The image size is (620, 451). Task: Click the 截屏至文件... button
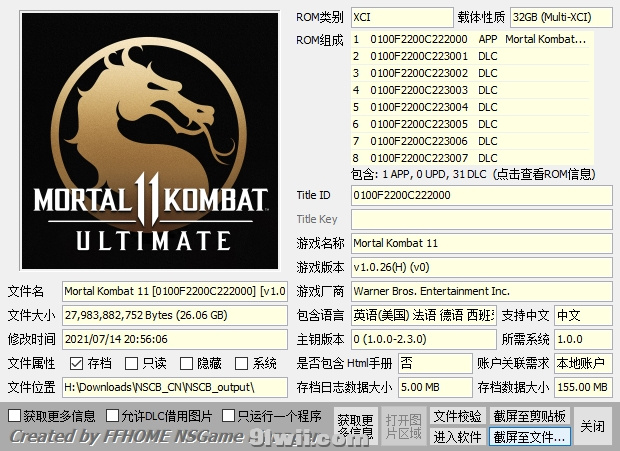click(x=530, y=437)
